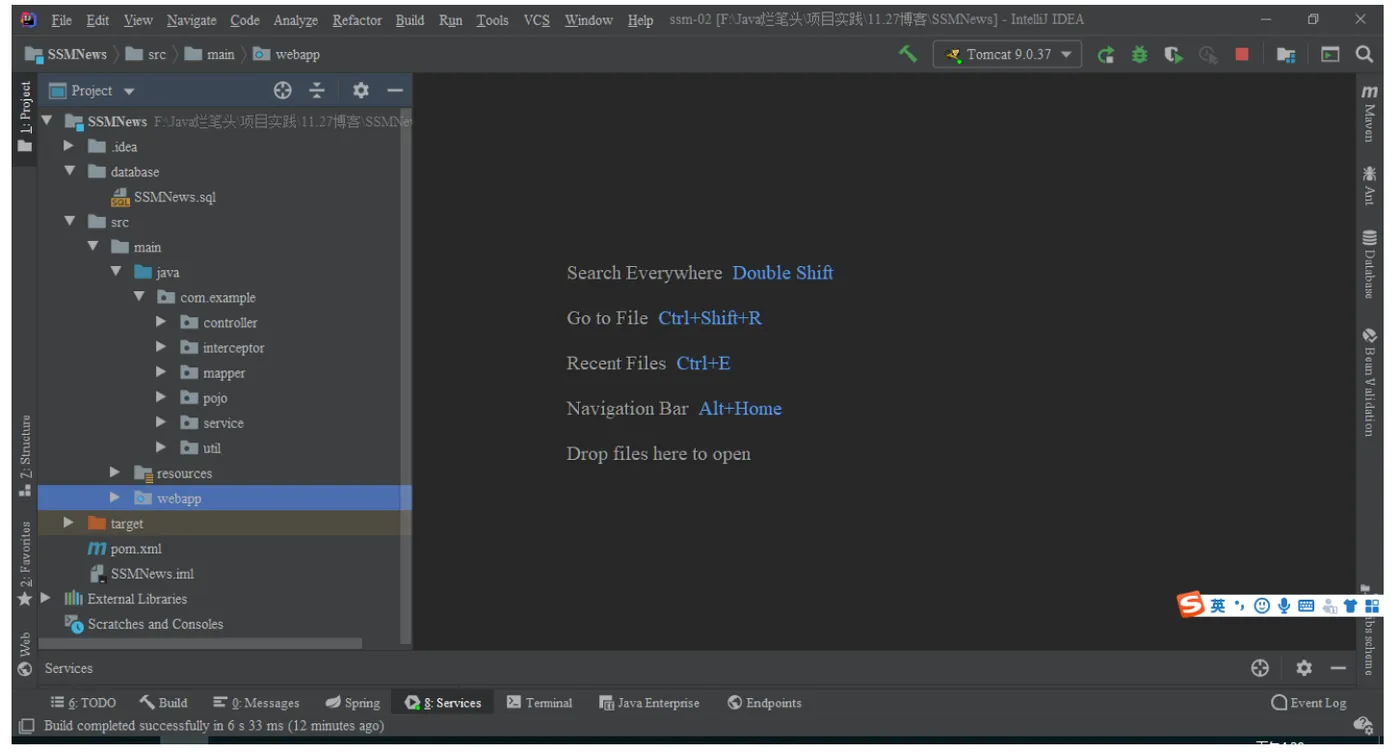Expand the controller package

coord(161,322)
